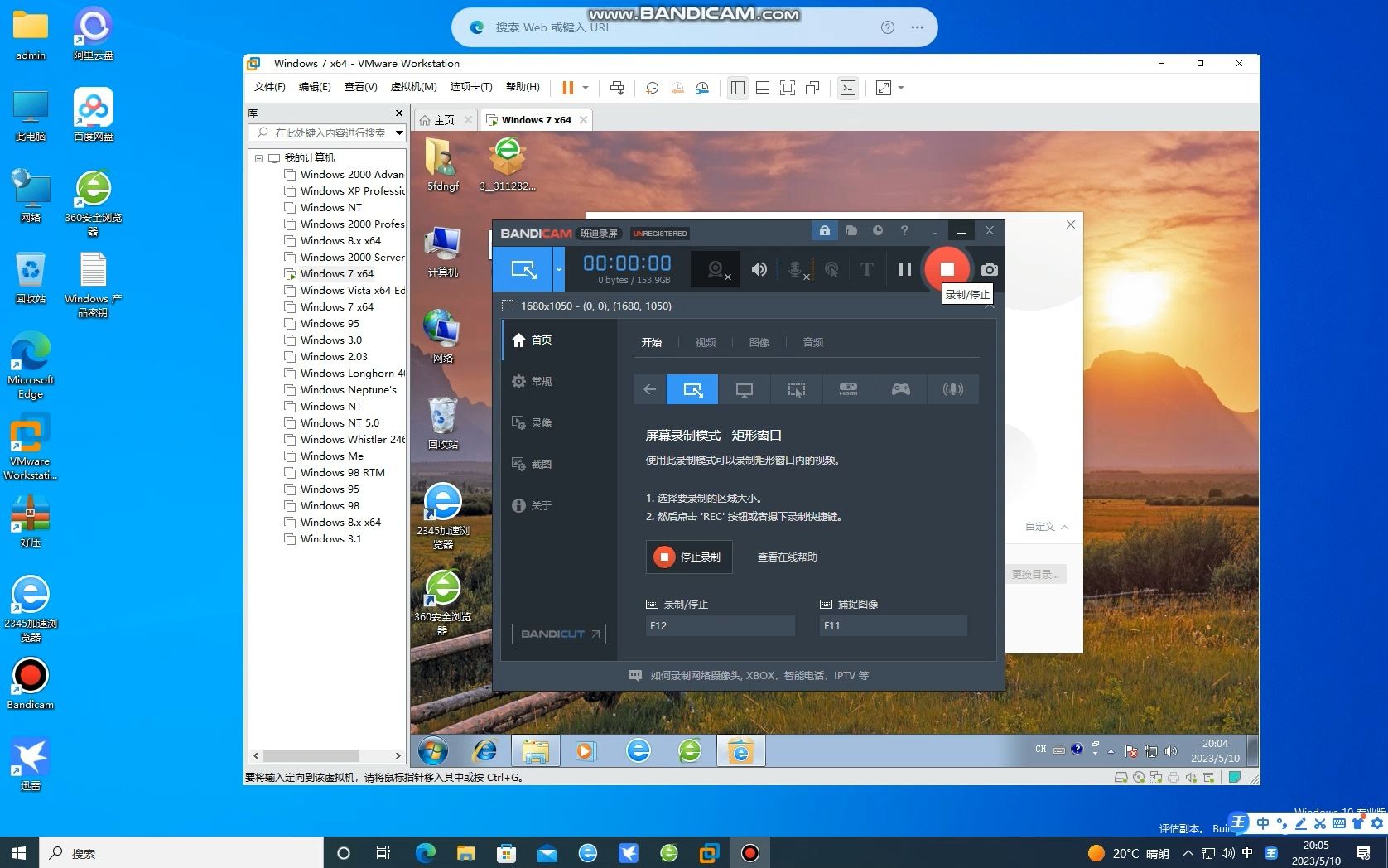The image size is (1388, 868).
Task: Select game recording mode gamepad icon
Action: click(900, 389)
